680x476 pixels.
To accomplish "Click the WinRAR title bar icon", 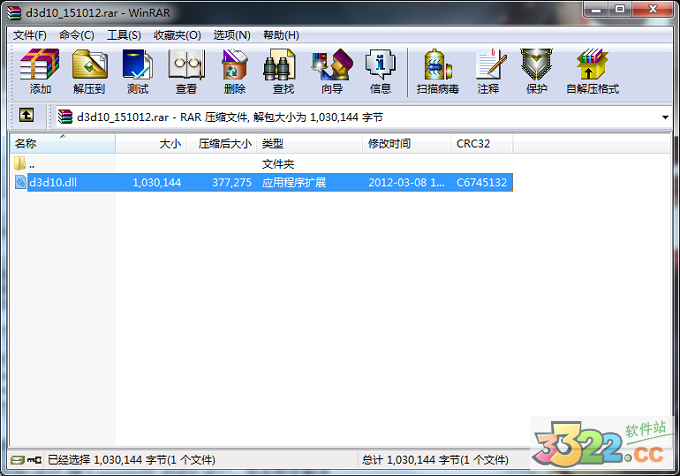I will (x=14, y=13).
